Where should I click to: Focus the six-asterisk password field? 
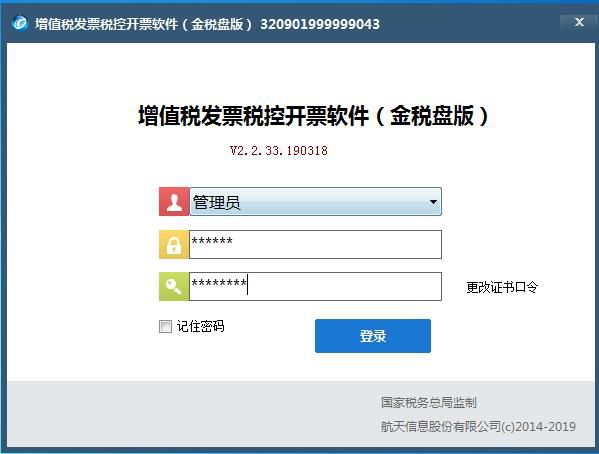tap(316, 245)
